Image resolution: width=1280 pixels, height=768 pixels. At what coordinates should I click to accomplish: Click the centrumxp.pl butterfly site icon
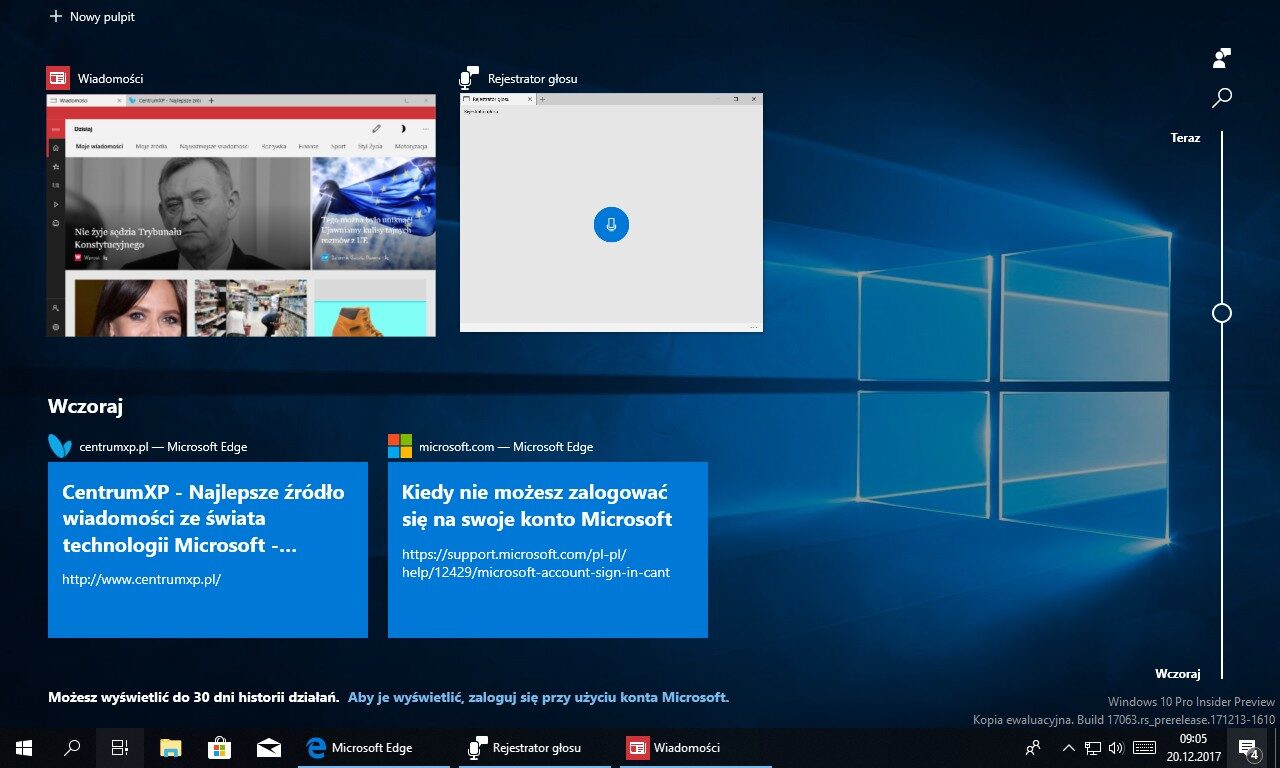[60, 446]
